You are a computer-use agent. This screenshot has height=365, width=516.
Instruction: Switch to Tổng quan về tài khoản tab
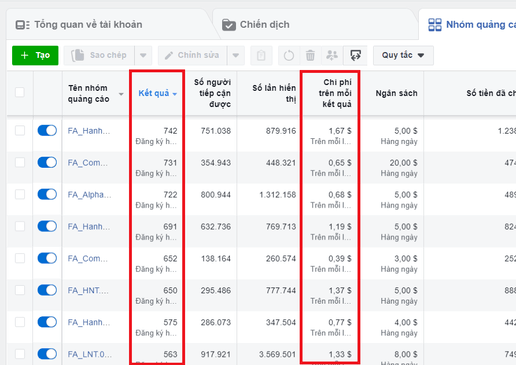[x=79, y=25]
